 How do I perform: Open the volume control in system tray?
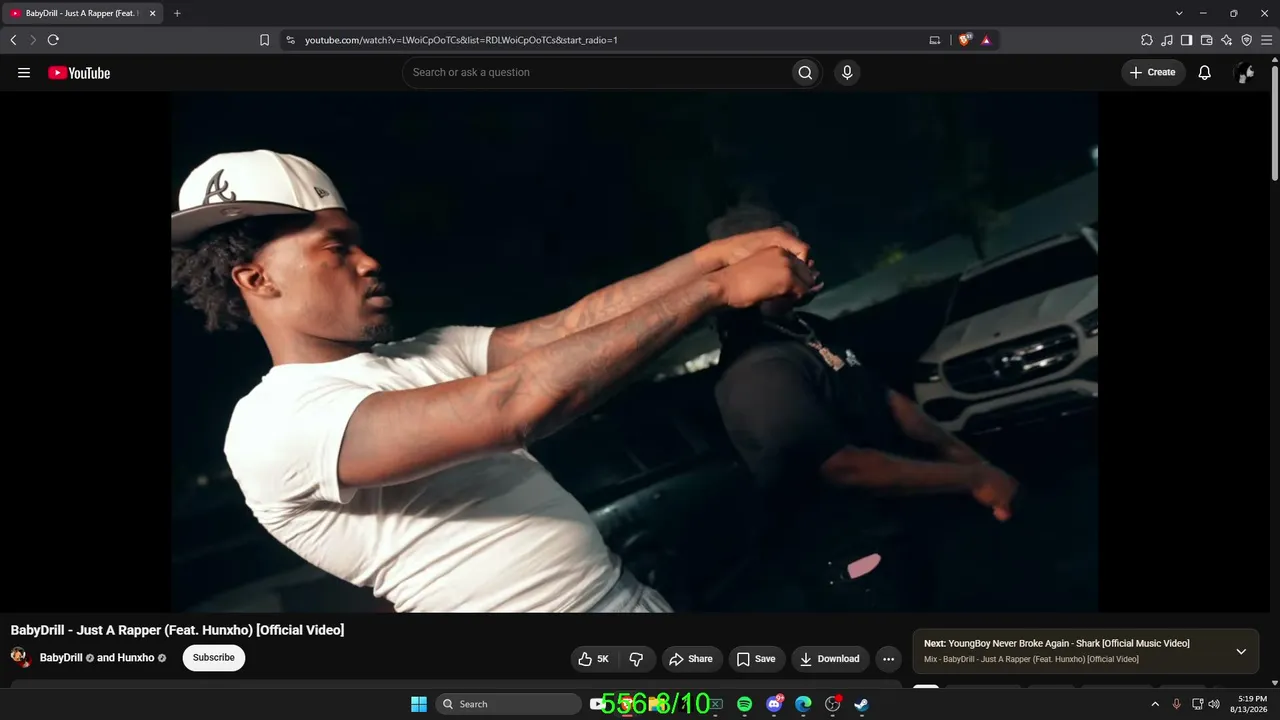click(1214, 704)
